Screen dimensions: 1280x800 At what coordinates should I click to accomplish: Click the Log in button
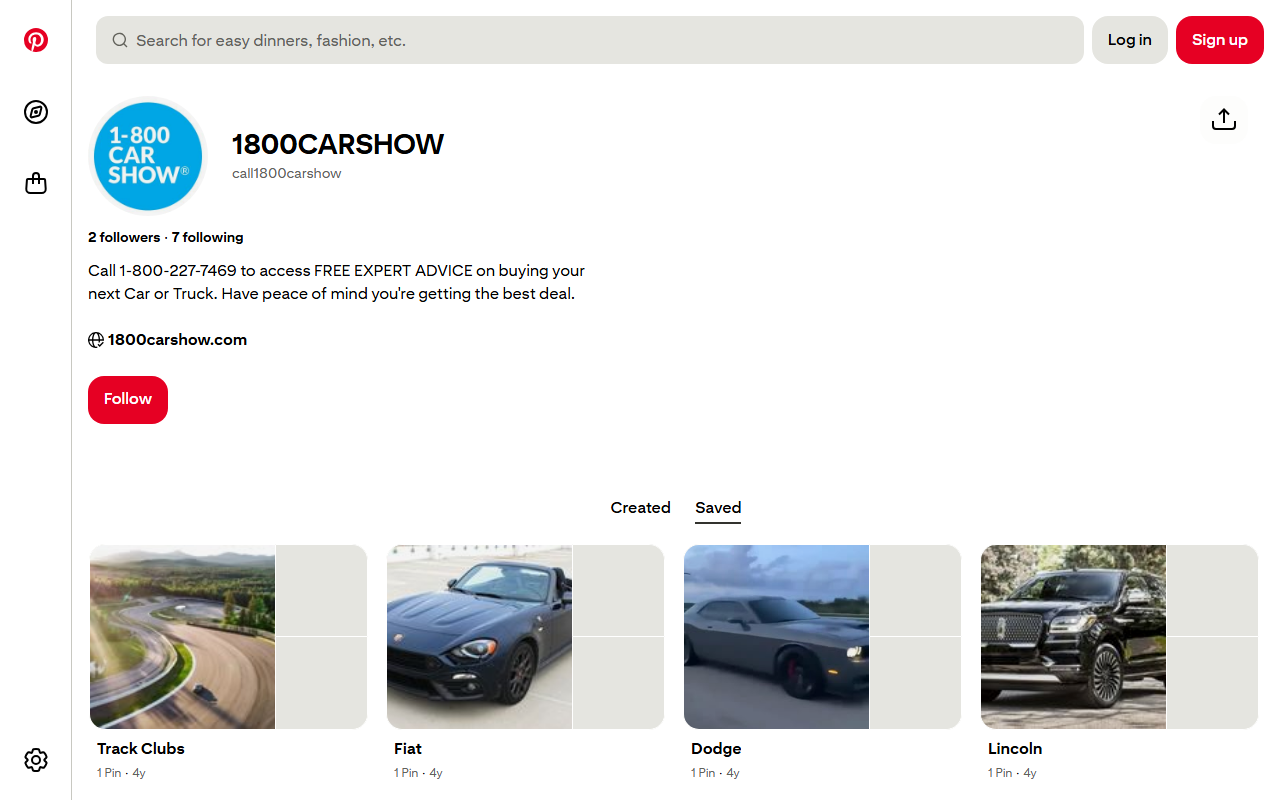tap(1130, 40)
